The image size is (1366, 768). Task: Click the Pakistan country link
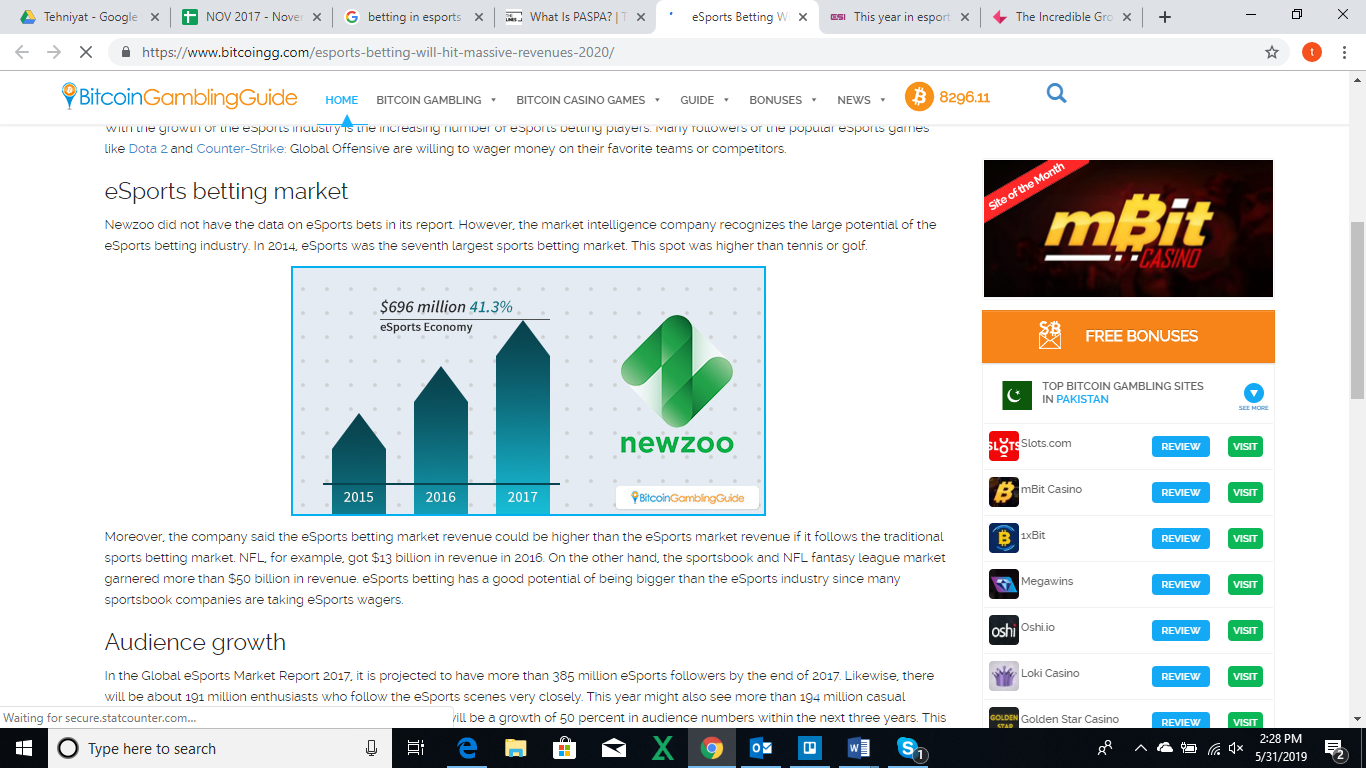coord(1082,399)
